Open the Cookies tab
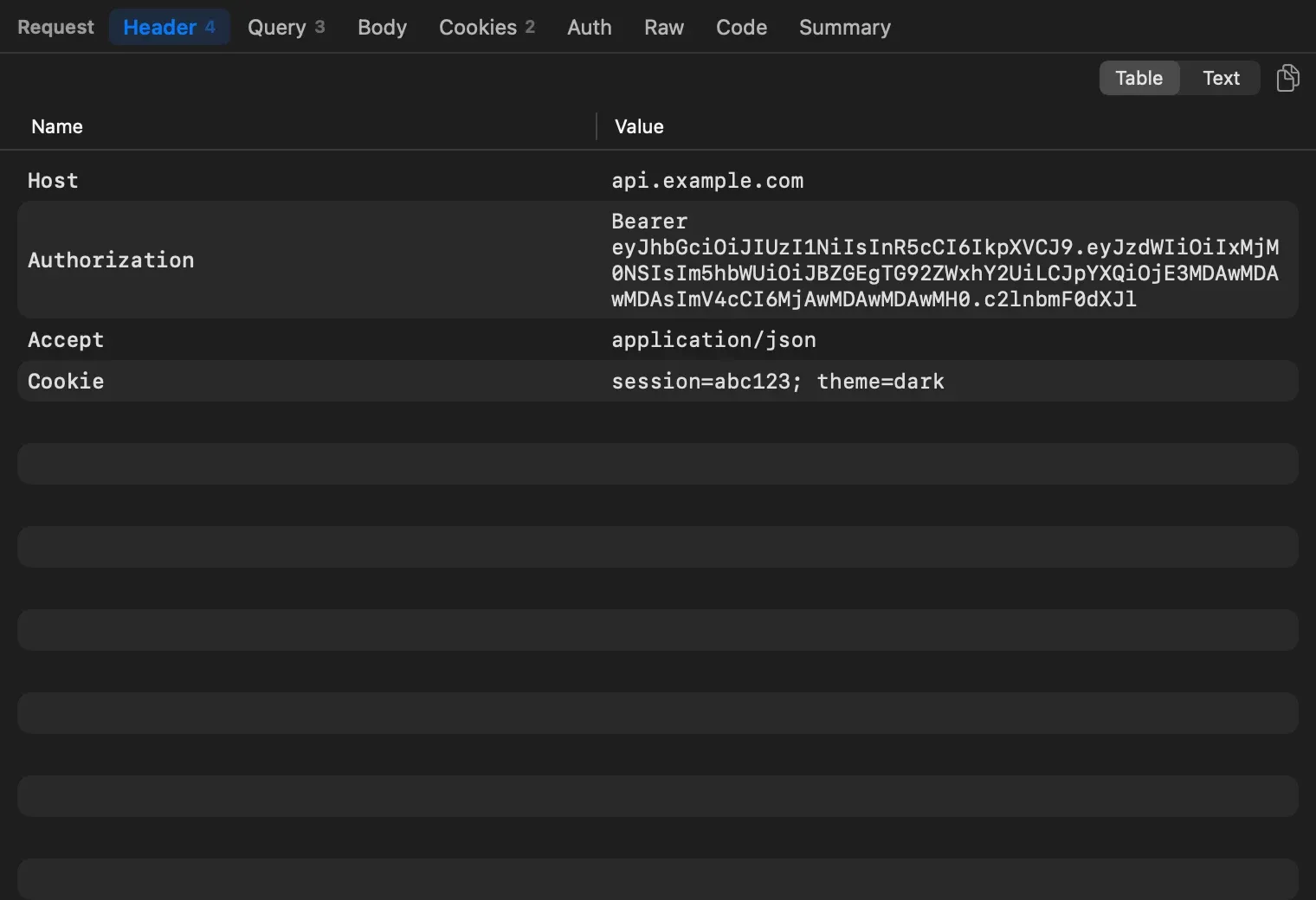 pos(487,27)
